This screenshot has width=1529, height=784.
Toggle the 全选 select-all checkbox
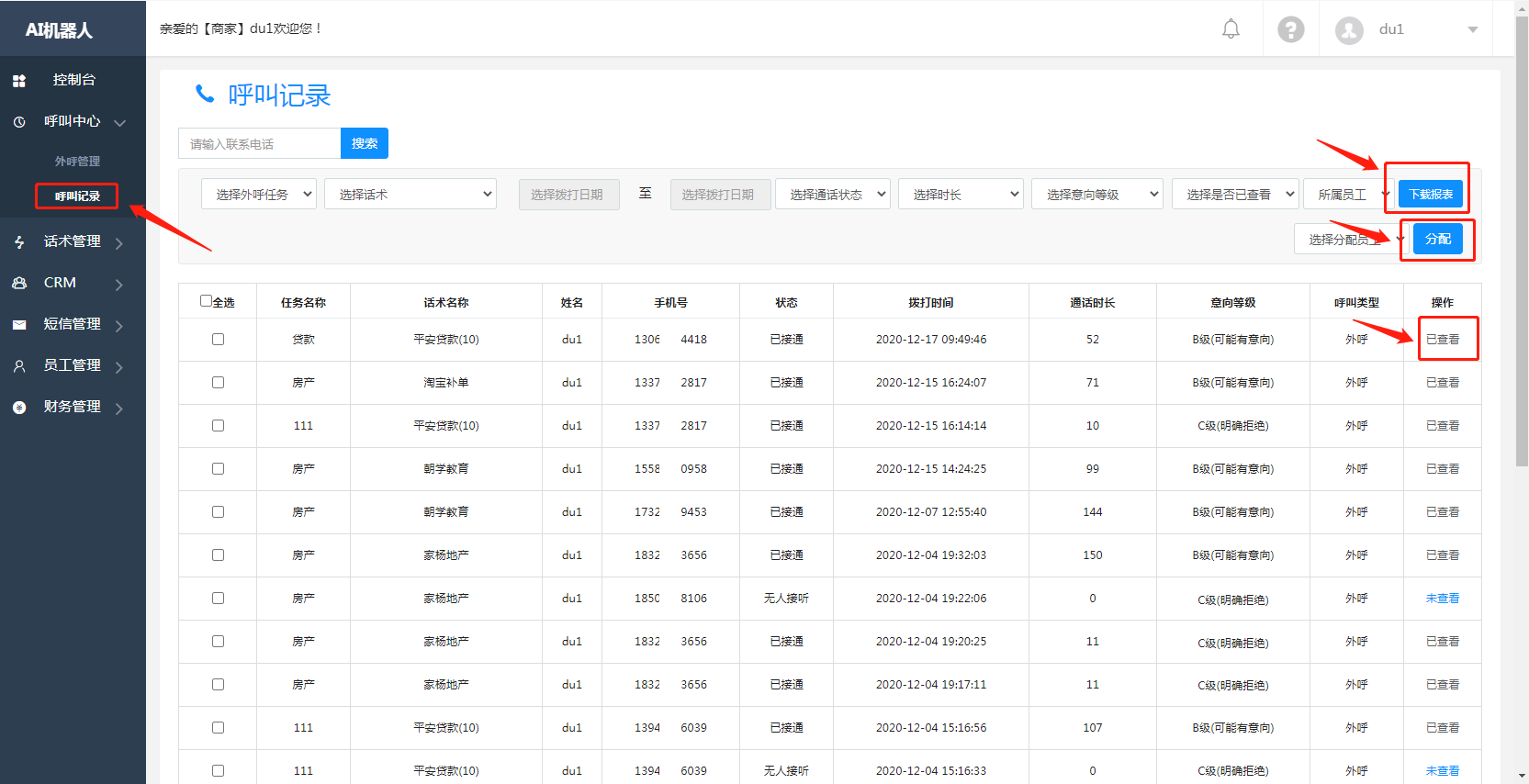[x=206, y=300]
